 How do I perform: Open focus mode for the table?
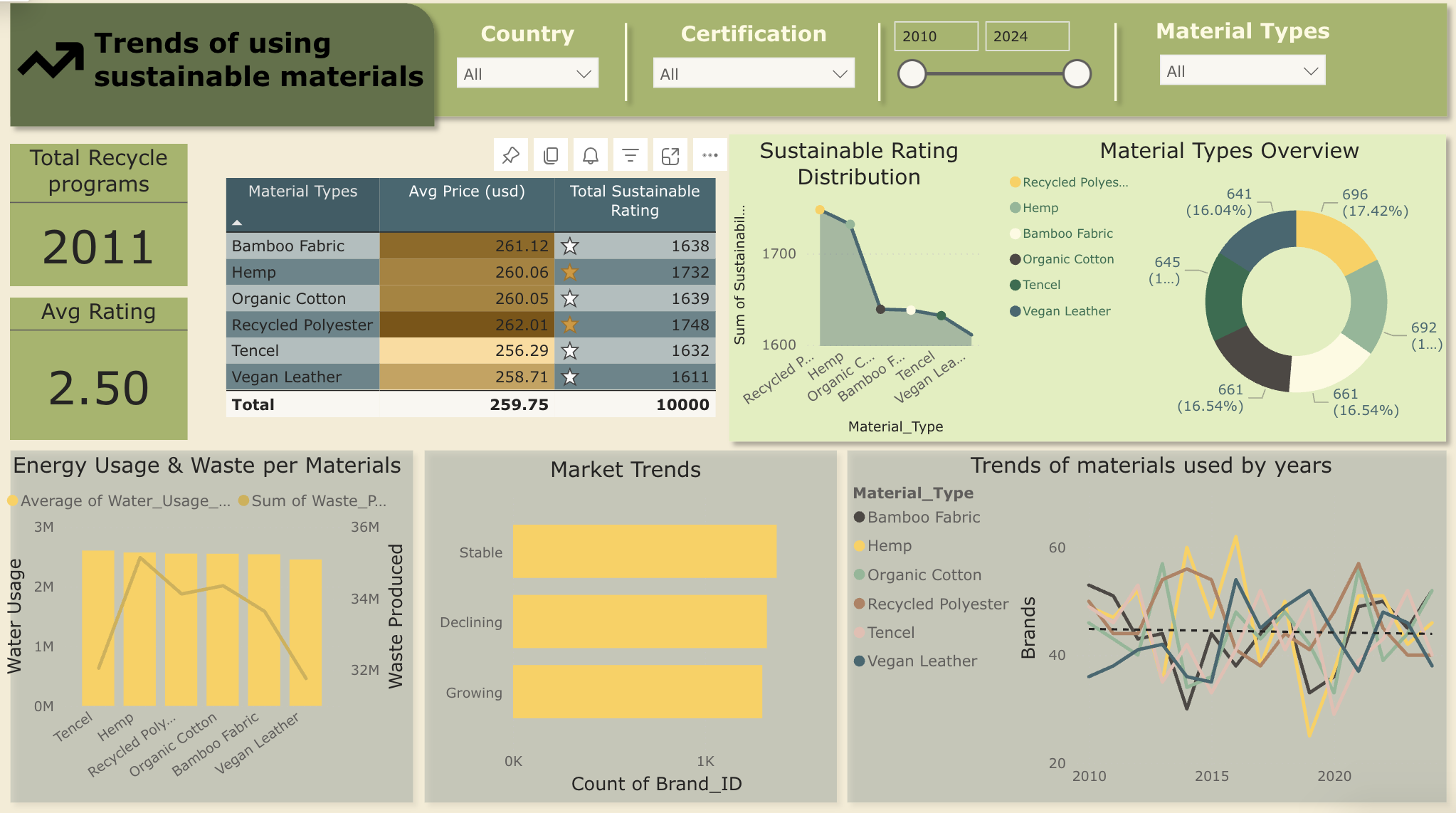(x=670, y=155)
